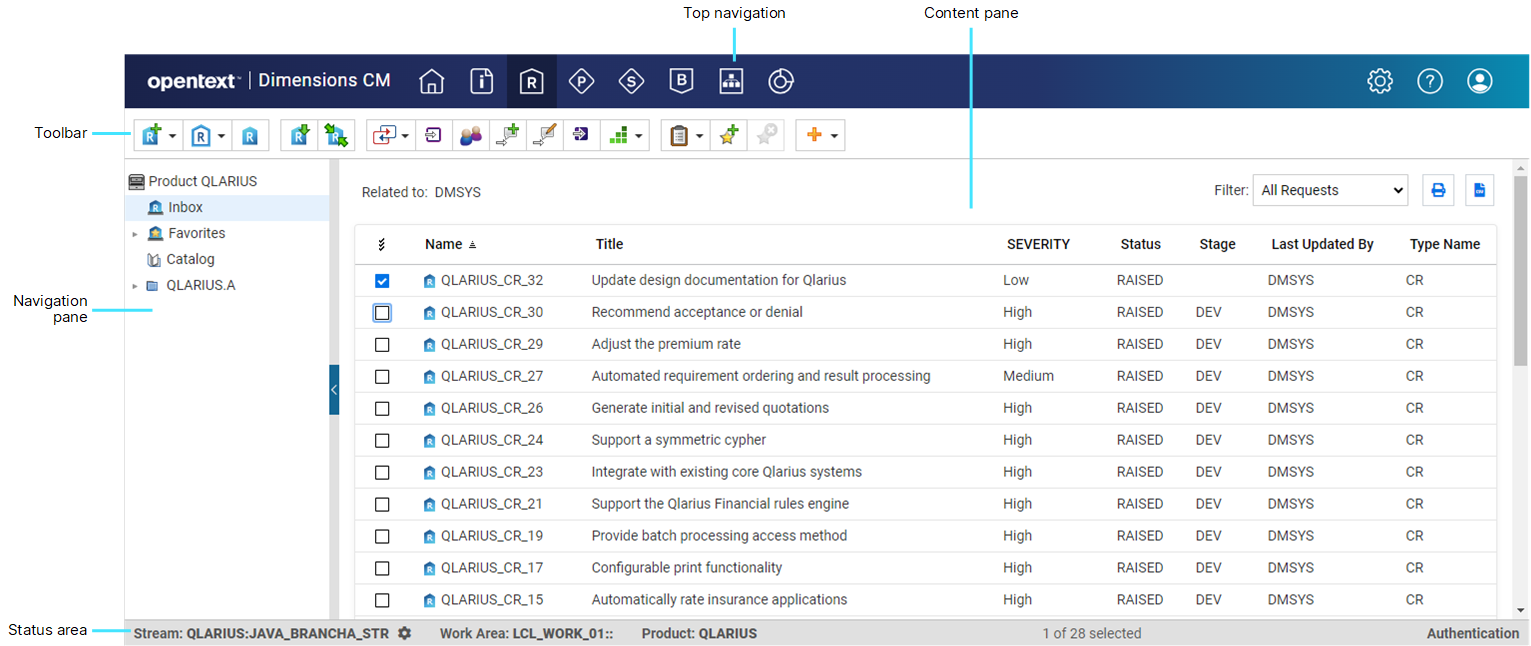This screenshot has height=646, width=1531.
Task: Select Inbox in the navigation pane
Action: coord(185,208)
